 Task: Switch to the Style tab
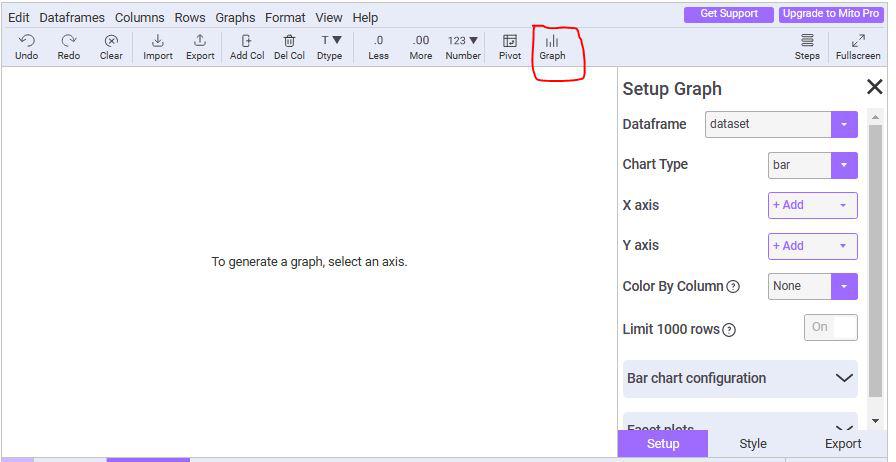tap(753, 444)
